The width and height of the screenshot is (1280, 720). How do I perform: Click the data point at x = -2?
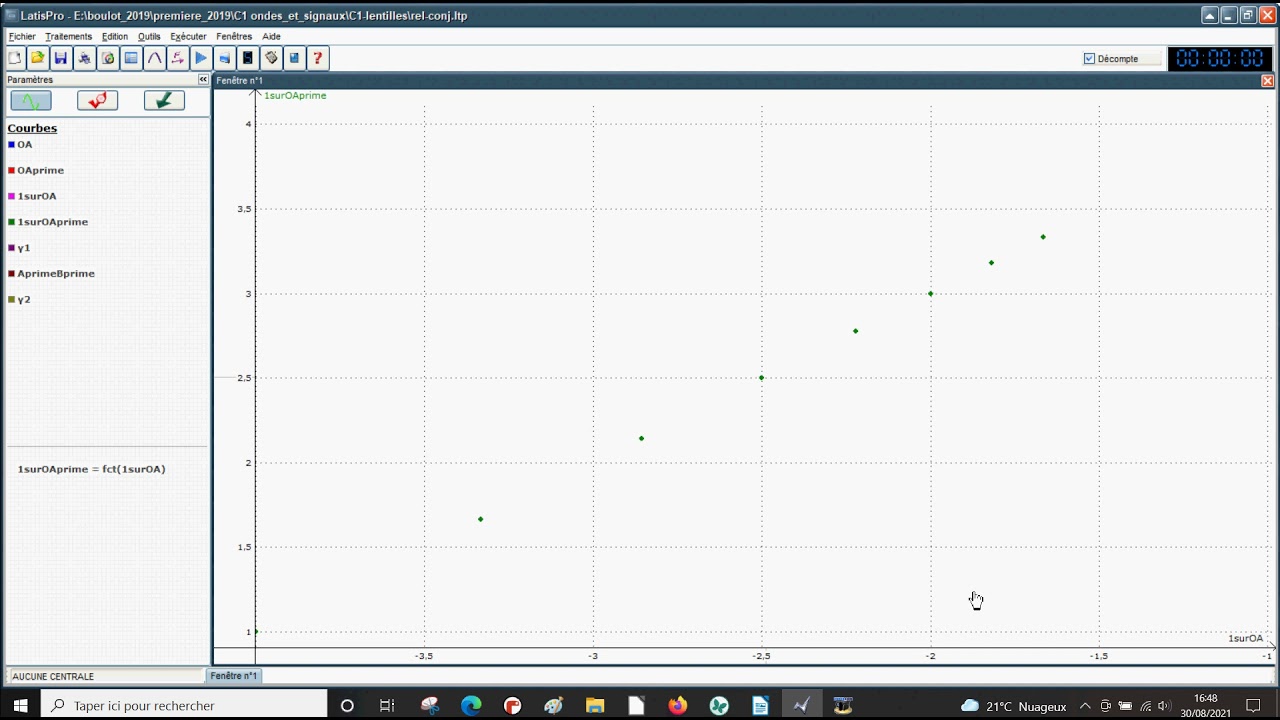point(930,294)
